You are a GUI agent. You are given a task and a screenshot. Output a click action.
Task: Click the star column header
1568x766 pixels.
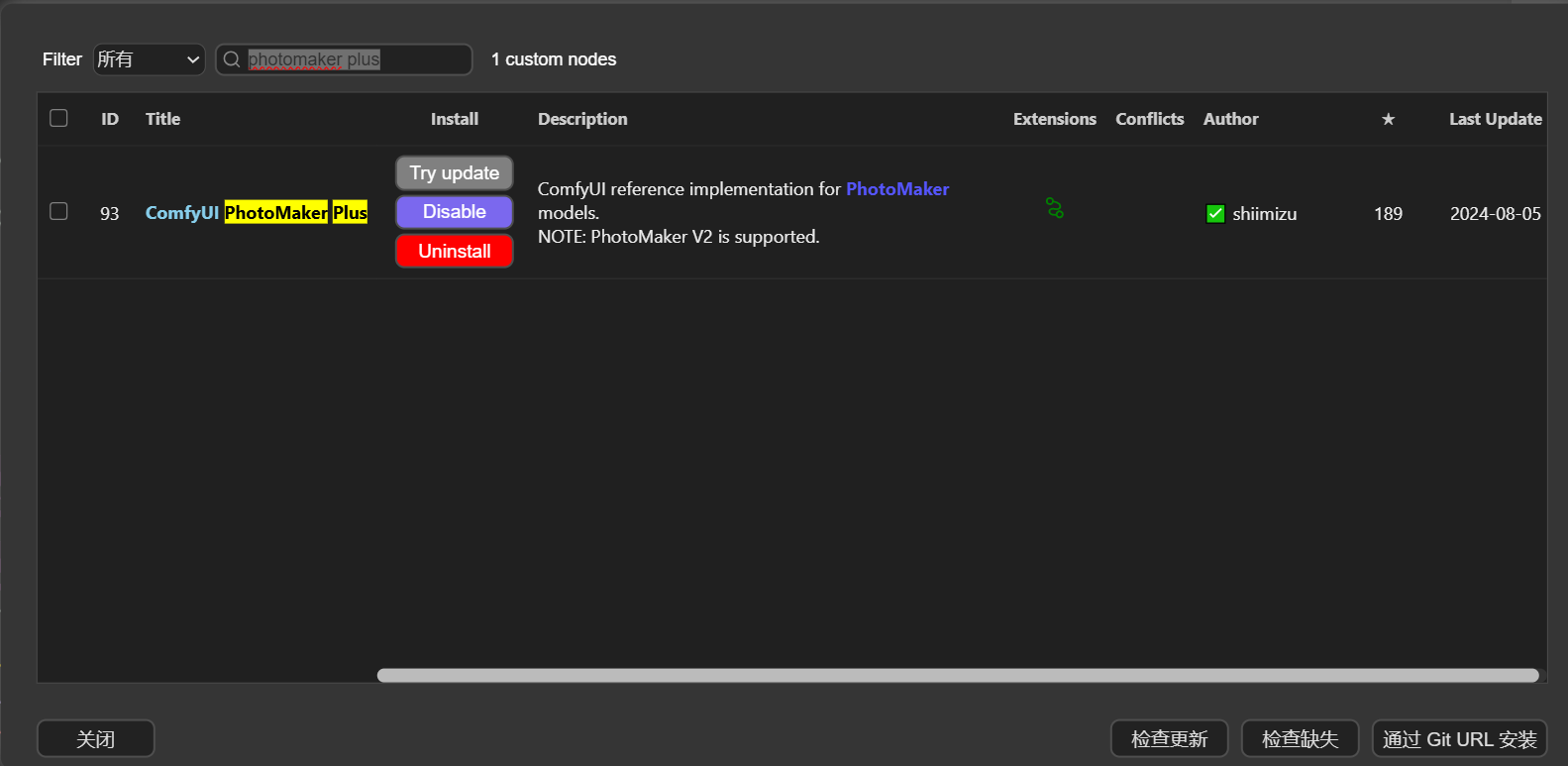[1388, 119]
